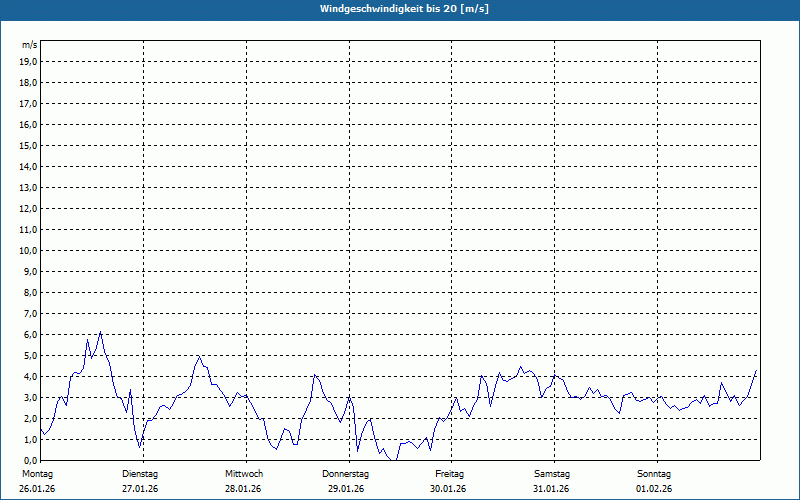
Task: Select the 27.01.26 date label
Action: [x=140, y=489]
